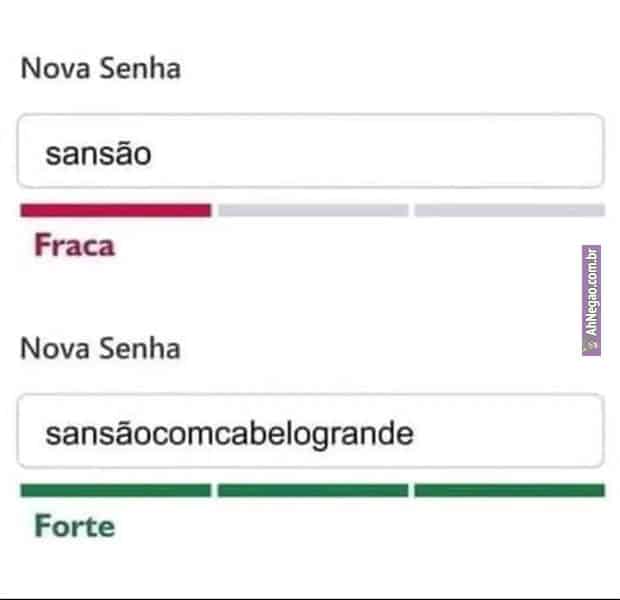Viewport: 620px width, 600px height.
Task: Click the horizontal divider line at the bottom
Action: coord(310,598)
